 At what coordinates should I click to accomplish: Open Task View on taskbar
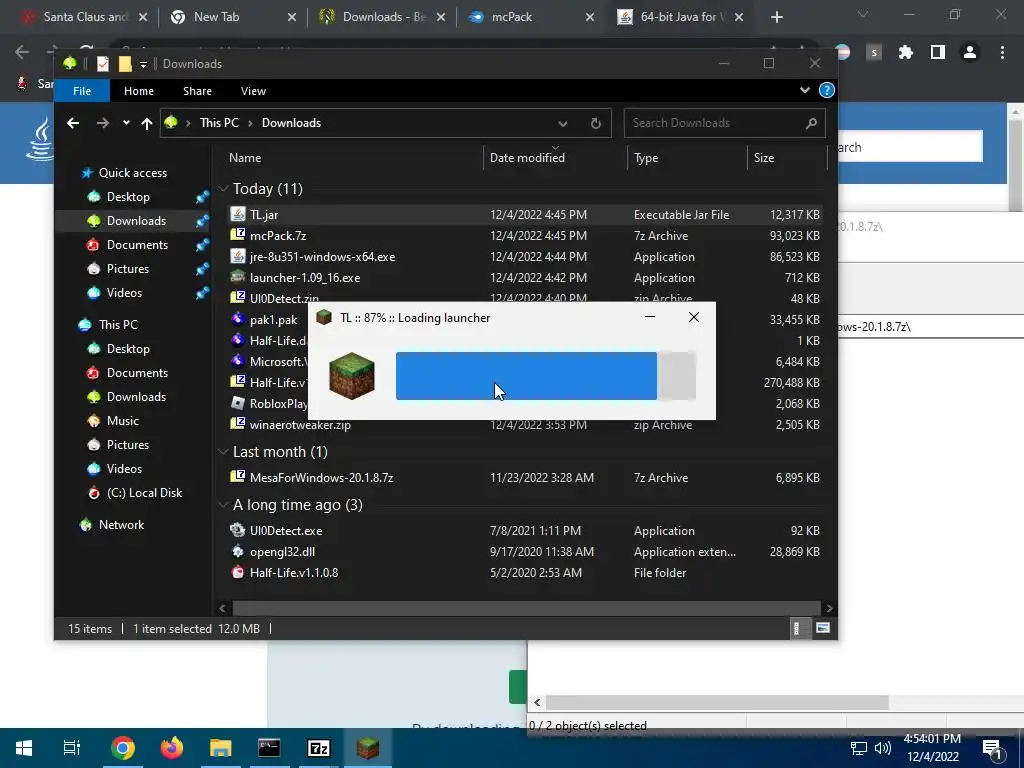click(x=72, y=748)
